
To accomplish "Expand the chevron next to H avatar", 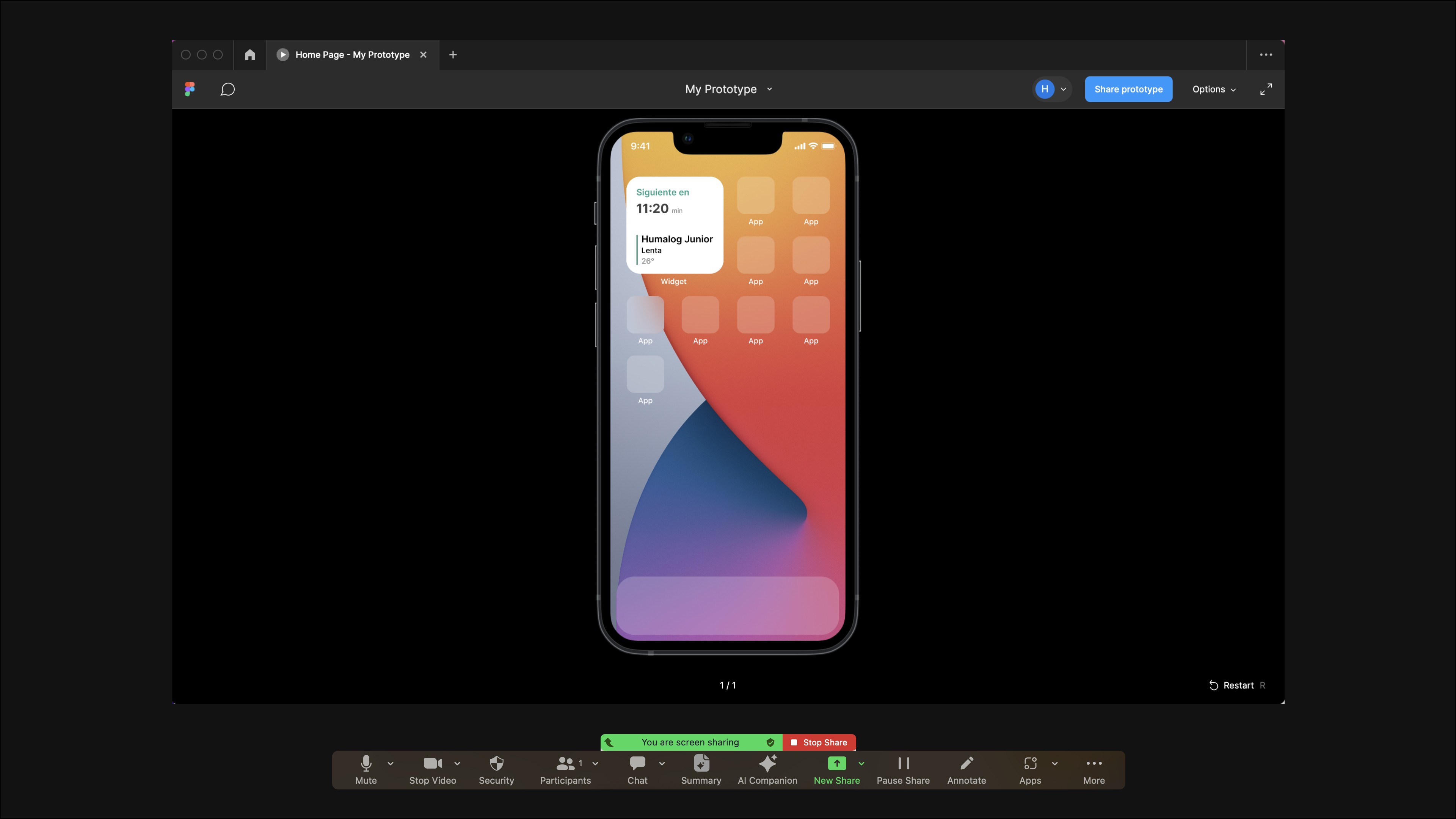I will coord(1063,89).
